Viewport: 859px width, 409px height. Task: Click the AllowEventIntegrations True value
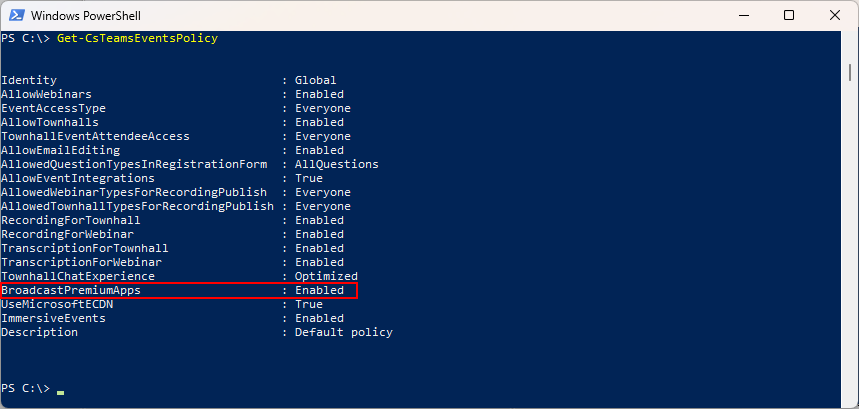(x=309, y=178)
